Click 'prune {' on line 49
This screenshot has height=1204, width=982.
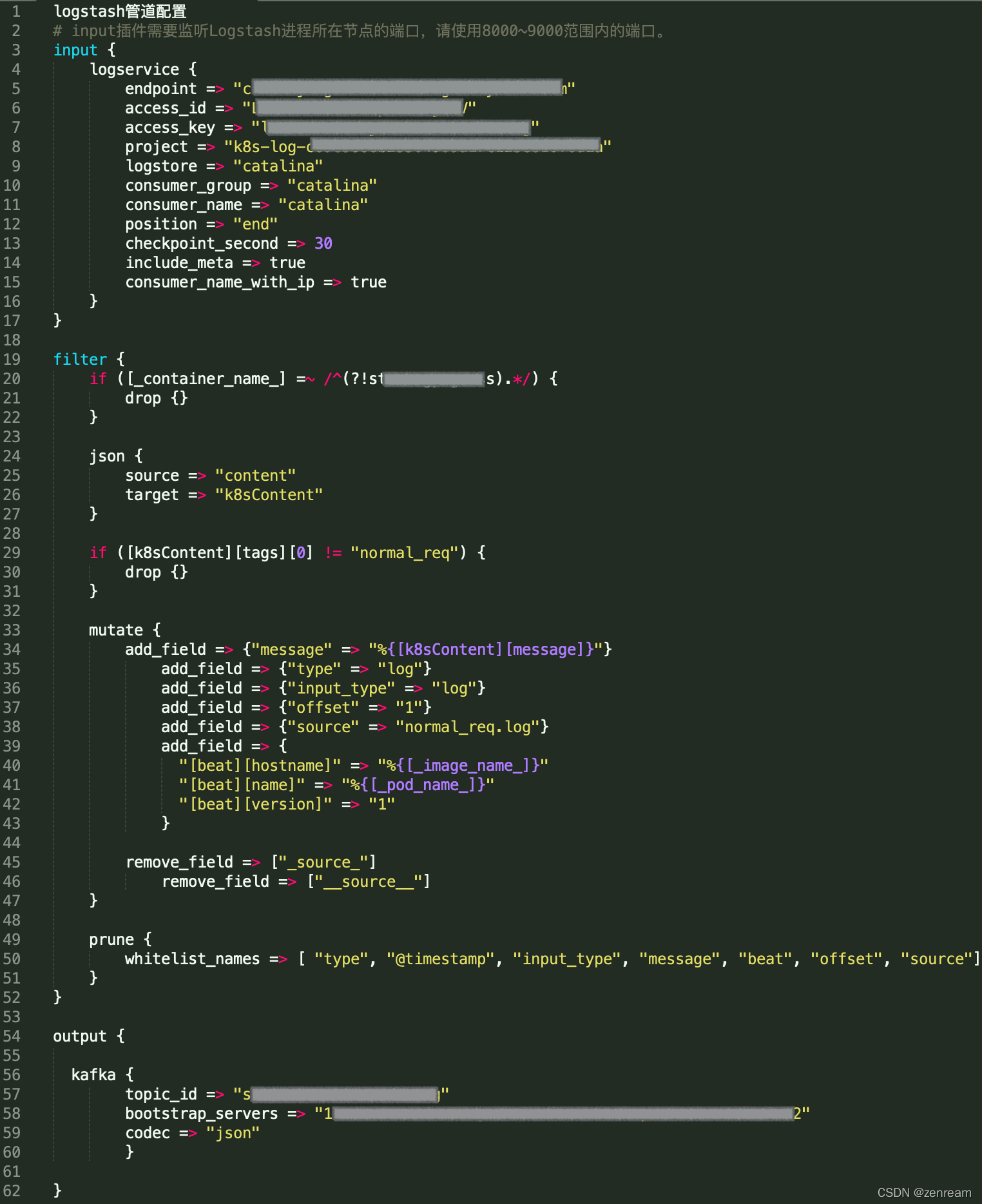120,940
